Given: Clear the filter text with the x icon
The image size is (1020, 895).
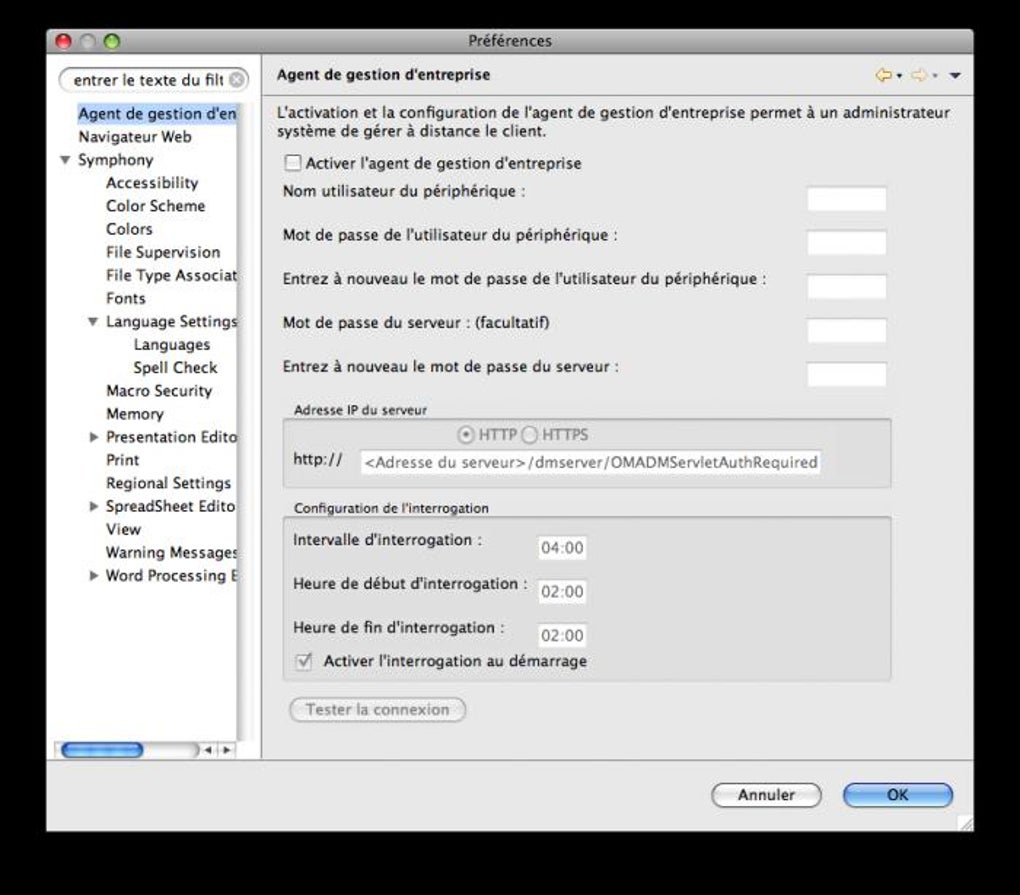Looking at the screenshot, I should (x=238, y=79).
